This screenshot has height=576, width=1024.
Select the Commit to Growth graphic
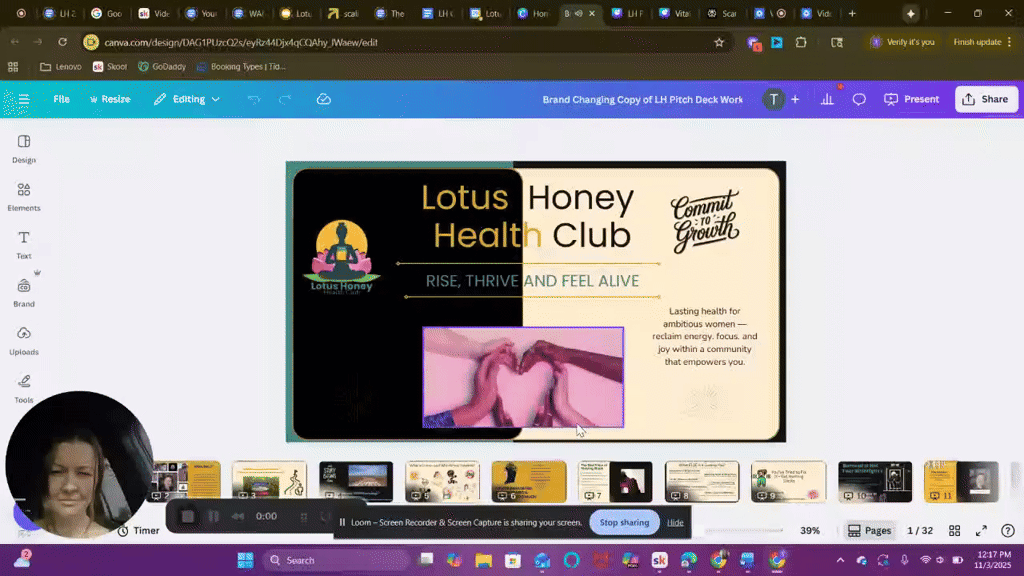point(705,221)
